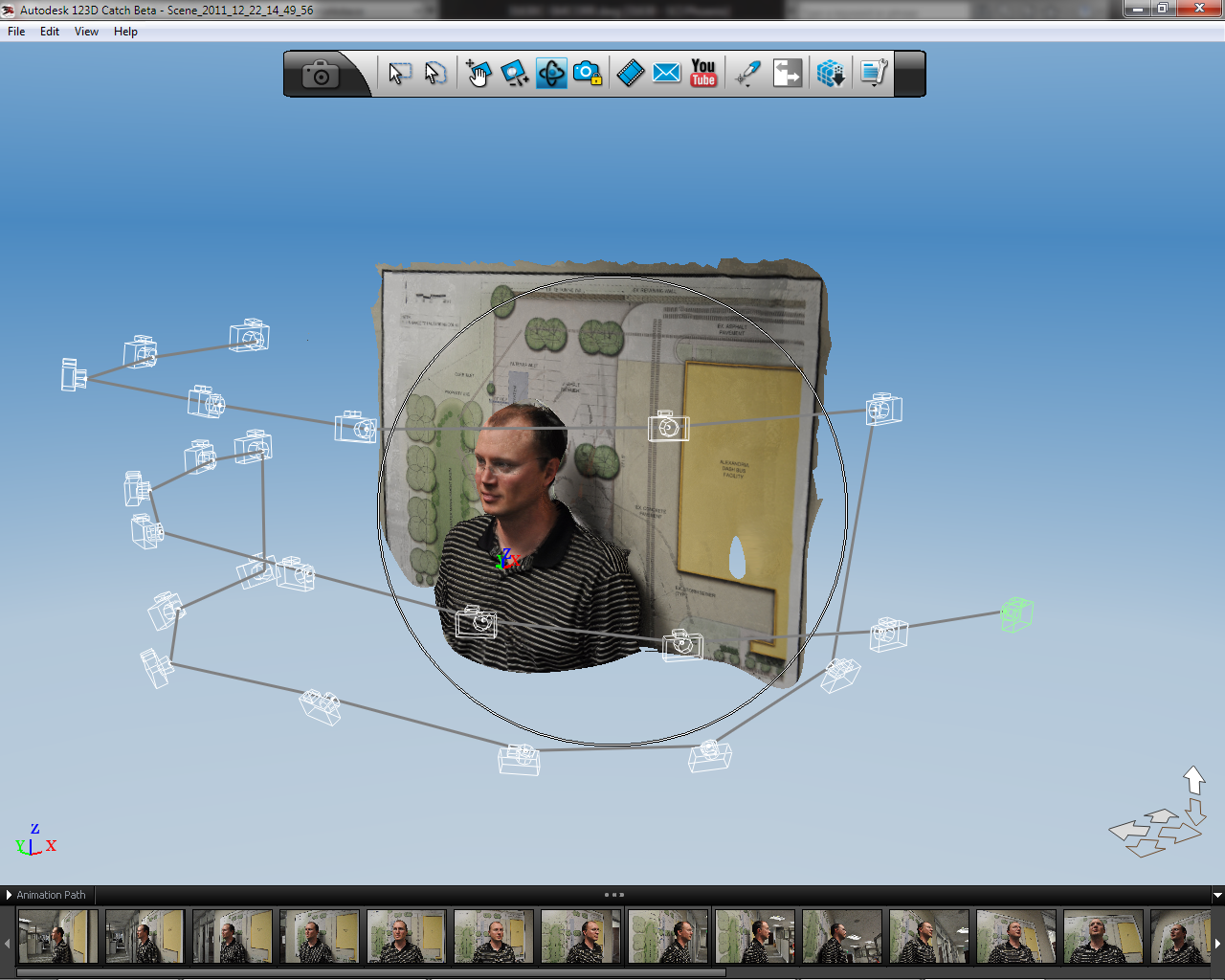Image resolution: width=1225 pixels, height=980 pixels.
Task: Click the XYZ axis indicator in corner
Action: (x=36, y=840)
